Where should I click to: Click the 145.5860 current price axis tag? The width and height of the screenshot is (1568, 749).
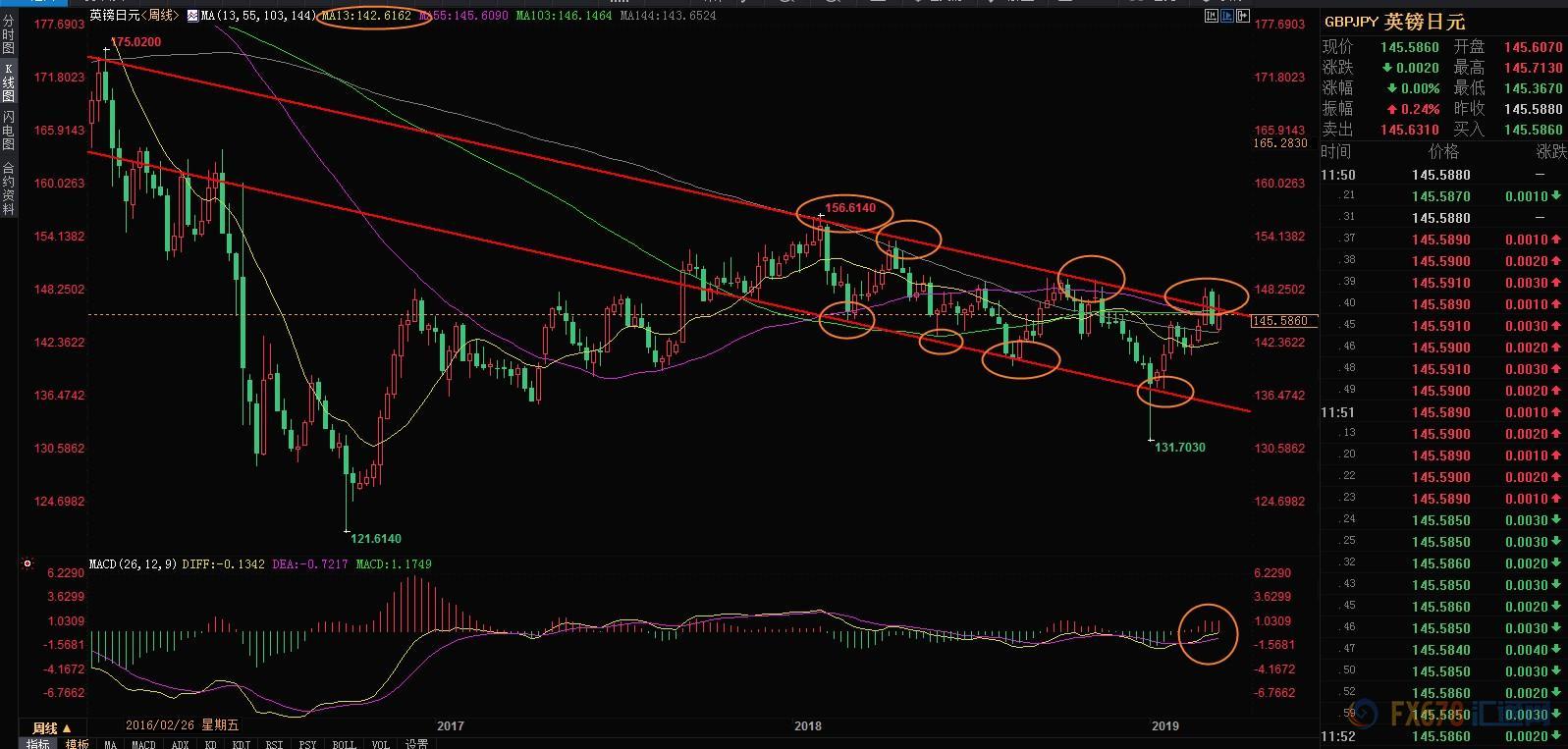(x=1285, y=321)
